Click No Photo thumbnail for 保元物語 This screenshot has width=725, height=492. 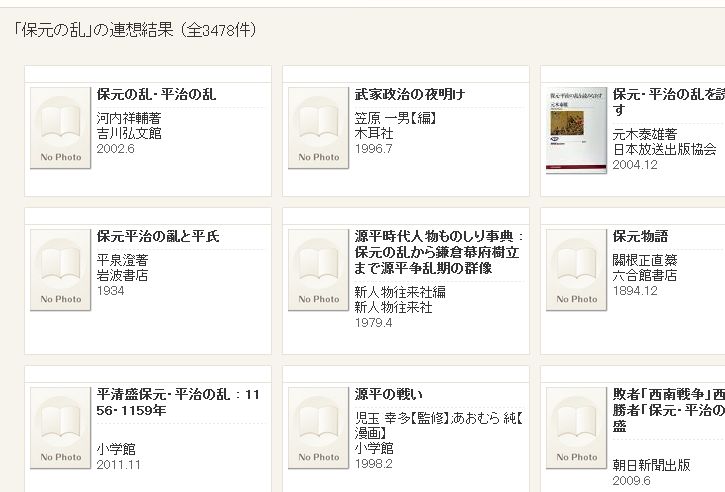[576, 270]
